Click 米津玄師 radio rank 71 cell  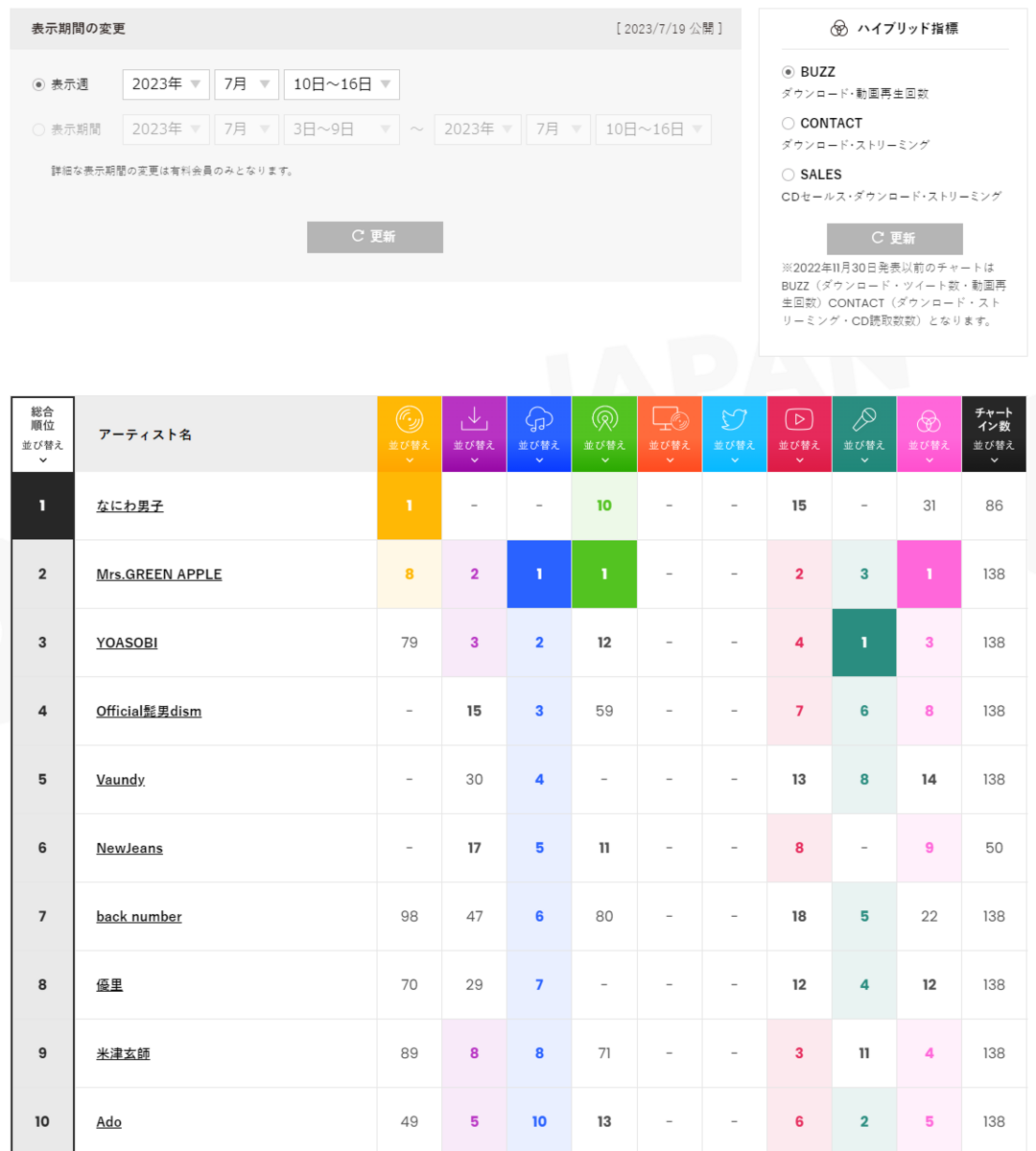click(x=604, y=1053)
